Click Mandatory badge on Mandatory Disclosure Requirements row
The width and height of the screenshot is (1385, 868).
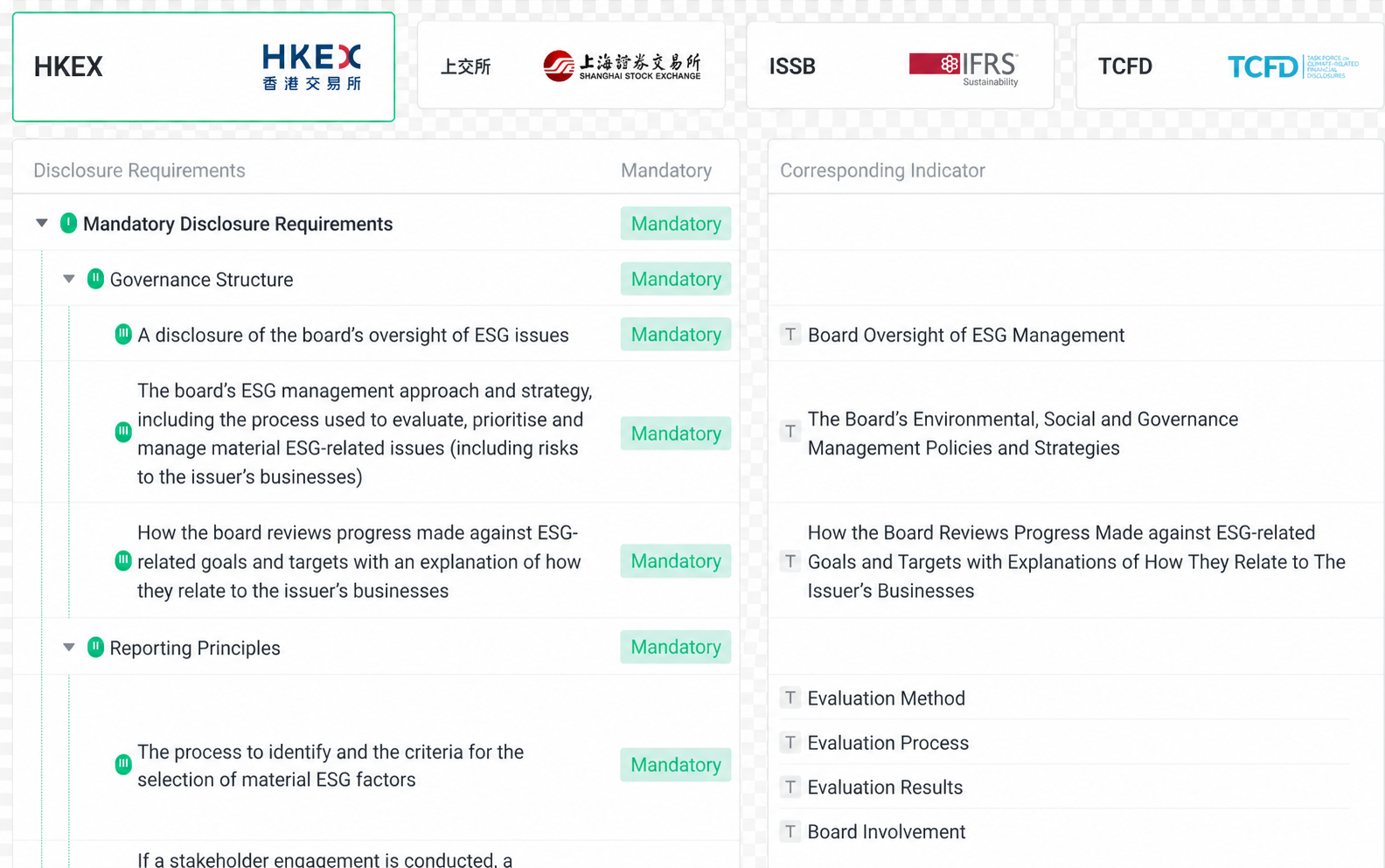676,224
